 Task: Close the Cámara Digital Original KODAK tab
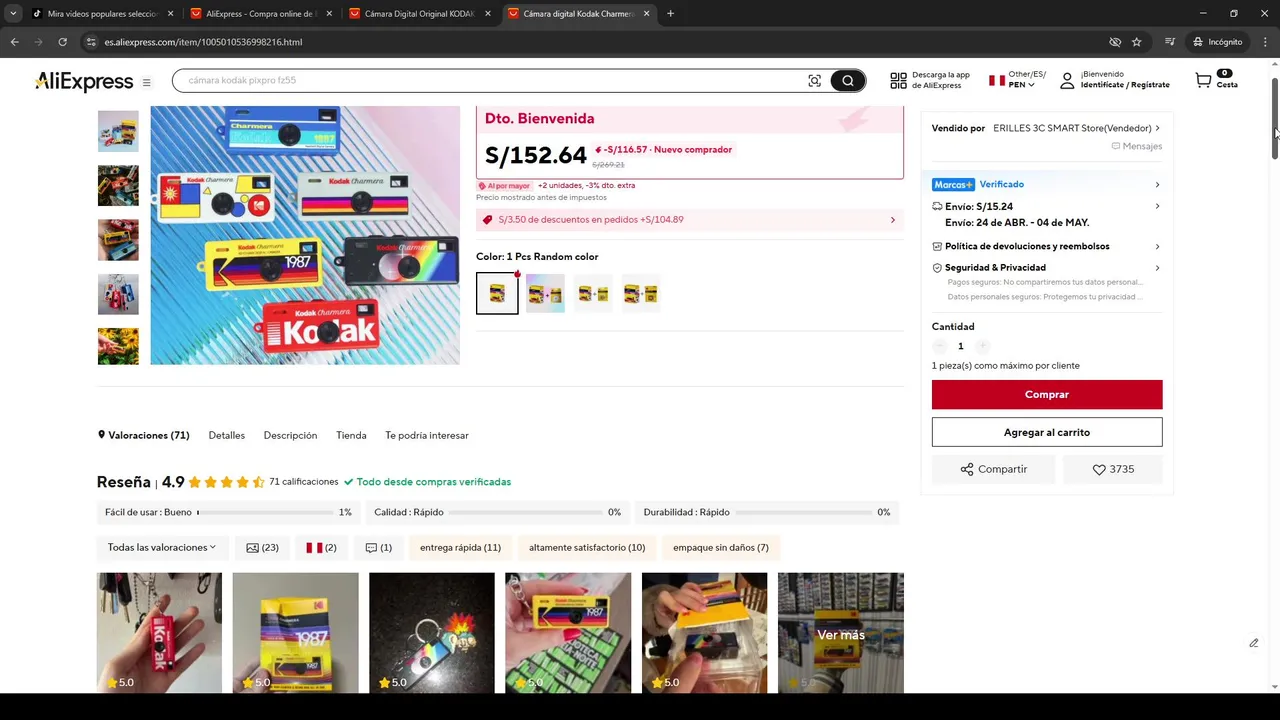click(488, 13)
